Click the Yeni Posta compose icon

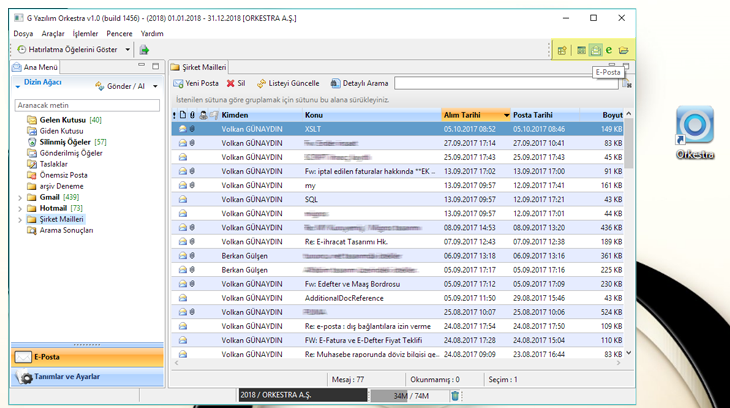click(x=179, y=83)
